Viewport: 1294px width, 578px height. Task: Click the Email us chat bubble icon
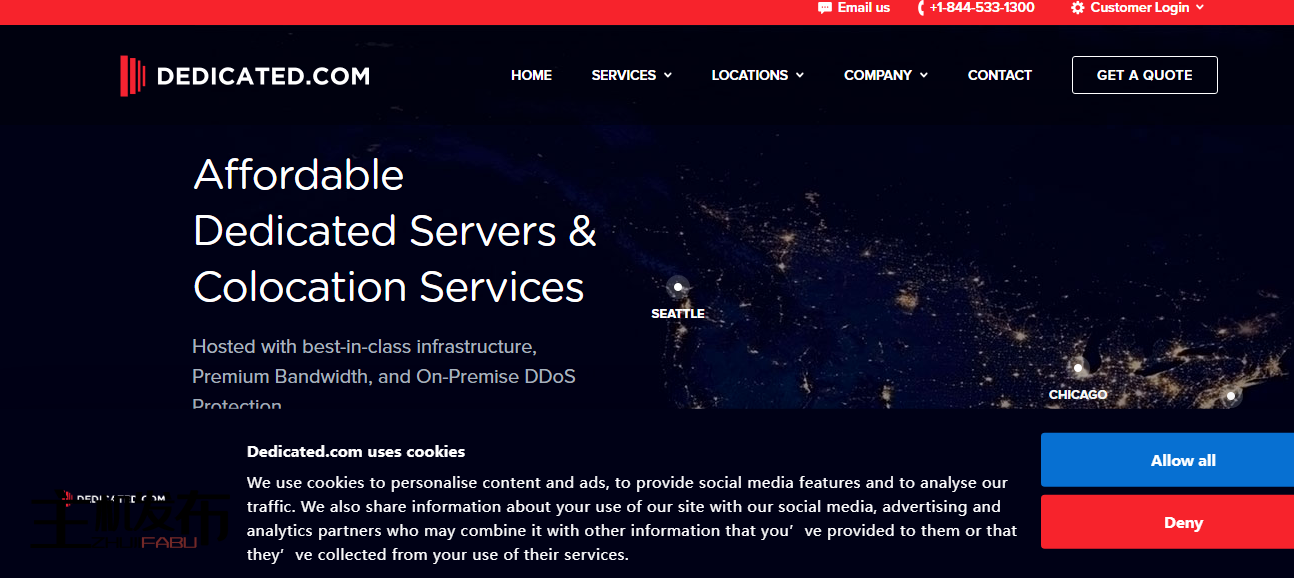[x=824, y=8]
